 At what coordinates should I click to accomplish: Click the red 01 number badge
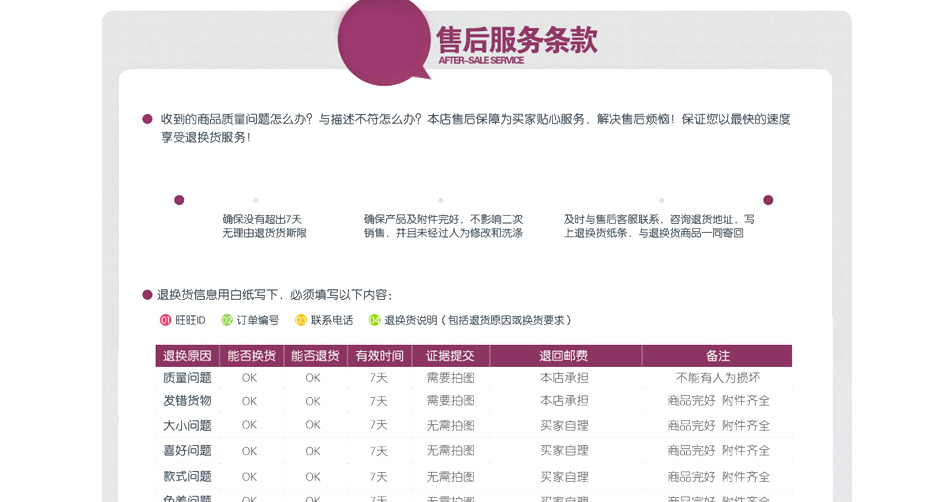pos(165,320)
